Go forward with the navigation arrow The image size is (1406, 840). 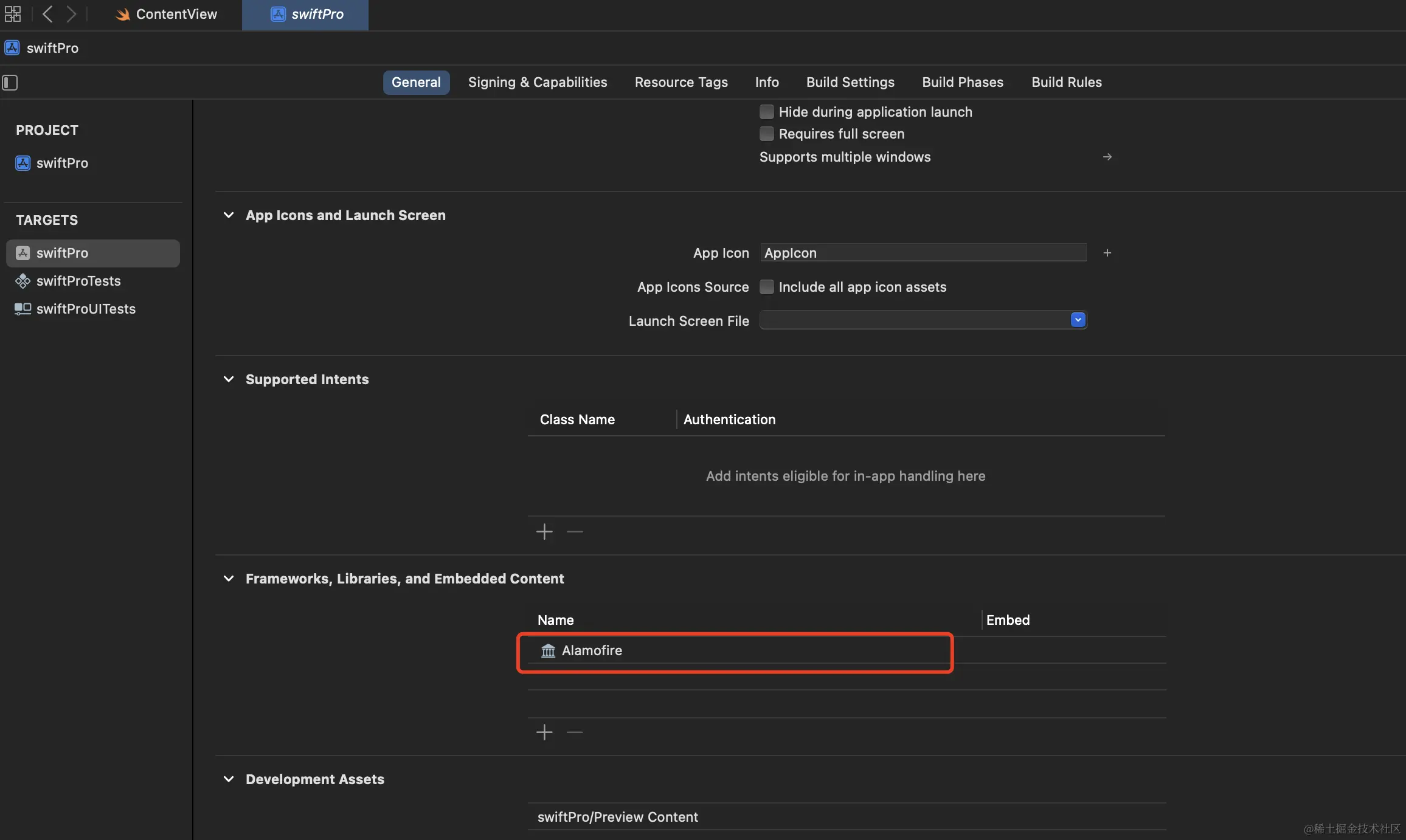coord(71,13)
